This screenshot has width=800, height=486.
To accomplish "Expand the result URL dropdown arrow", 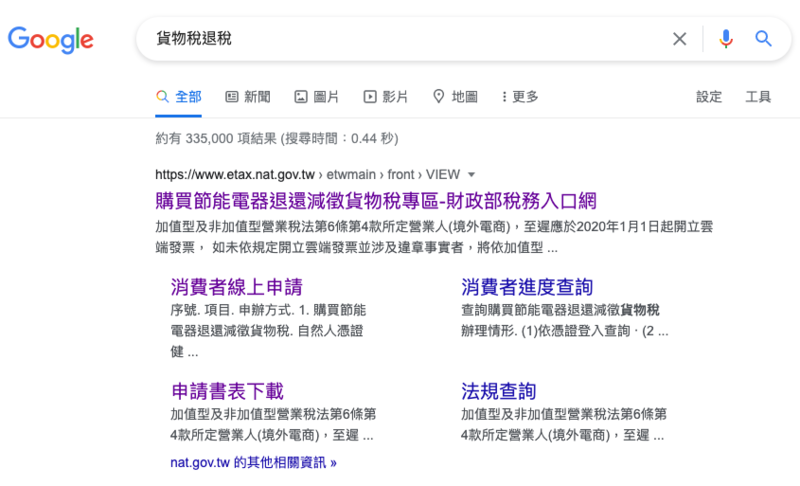I will 471,174.
